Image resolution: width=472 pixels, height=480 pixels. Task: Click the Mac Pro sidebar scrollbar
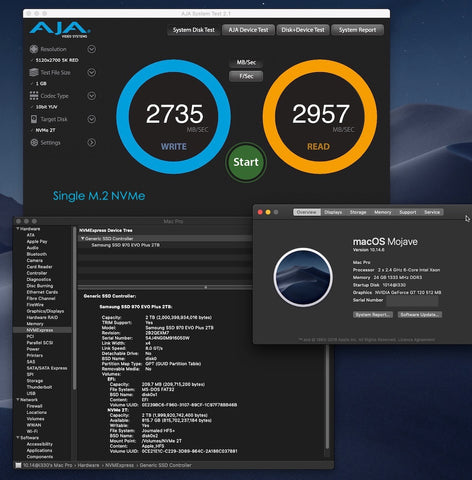[x=75, y=308]
